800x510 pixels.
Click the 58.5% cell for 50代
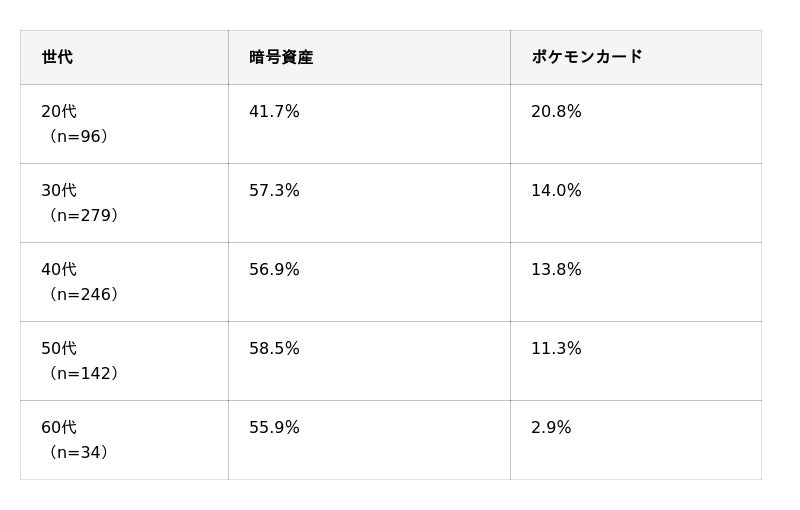click(x=274, y=349)
